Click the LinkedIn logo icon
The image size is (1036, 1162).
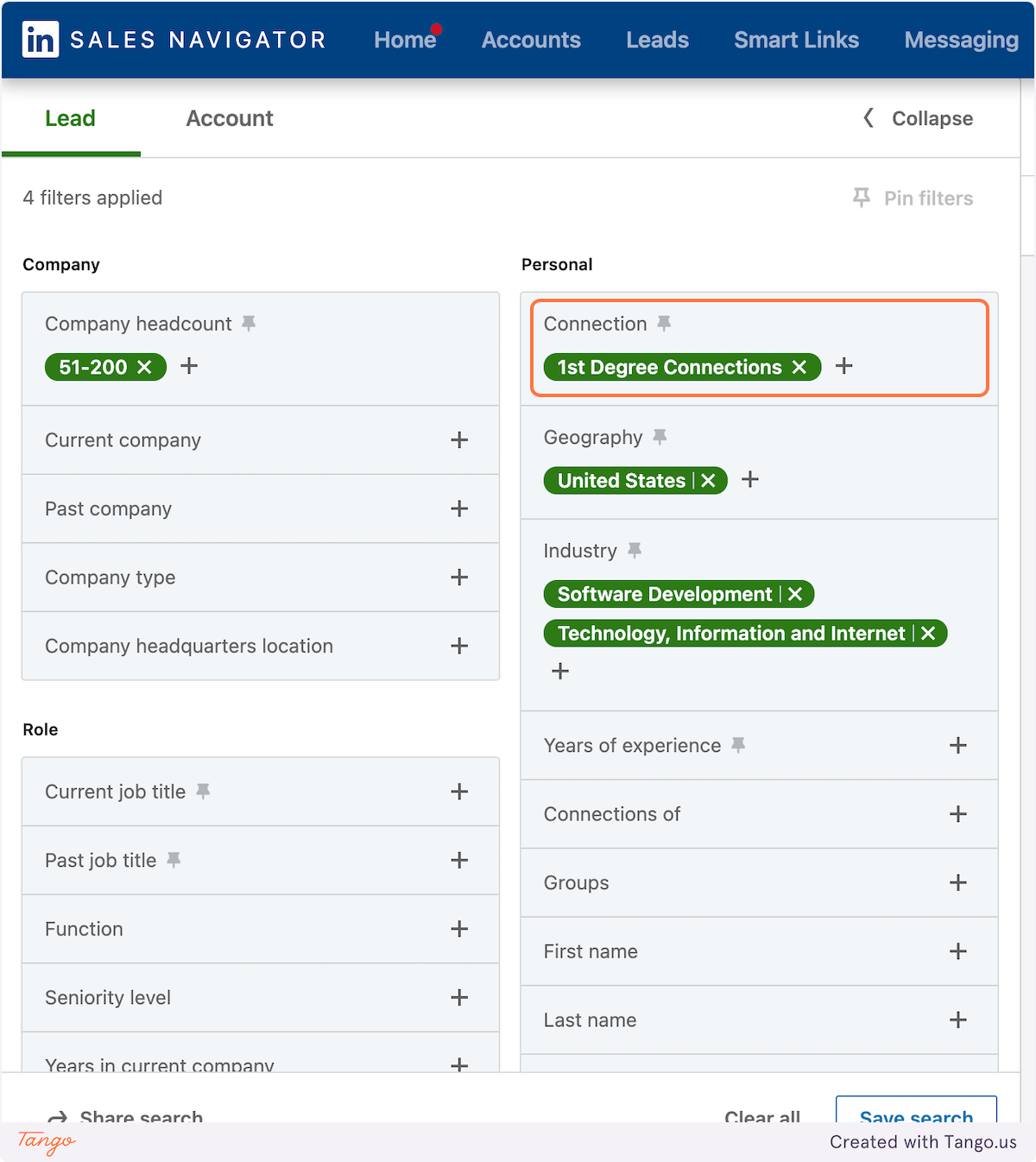pyautogui.click(x=41, y=40)
